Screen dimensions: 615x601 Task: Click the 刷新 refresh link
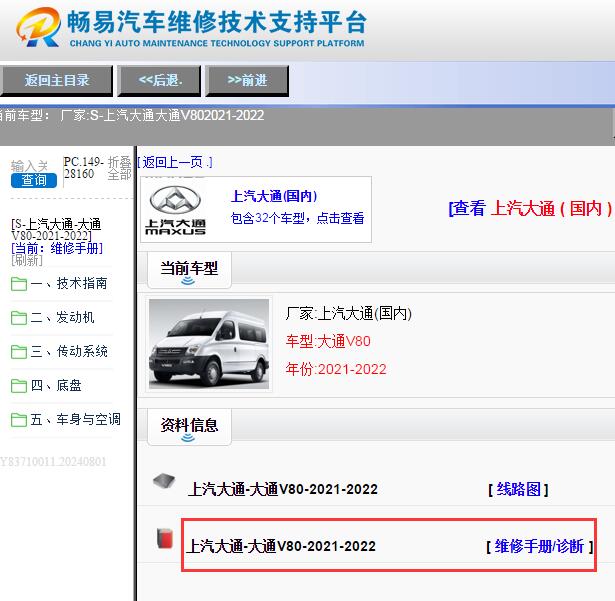(27, 260)
